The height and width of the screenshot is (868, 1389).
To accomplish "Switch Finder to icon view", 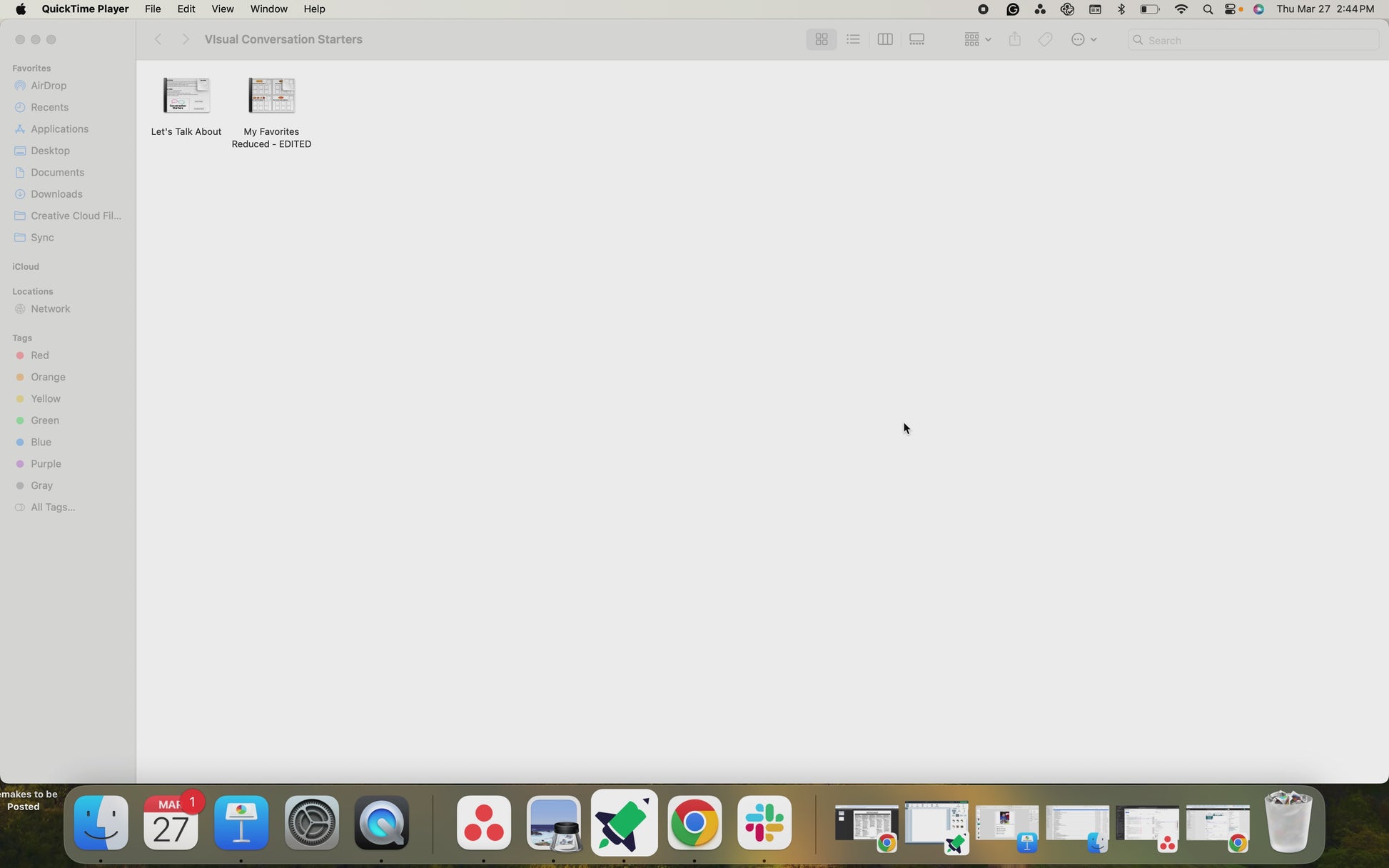I will pyautogui.click(x=821, y=40).
